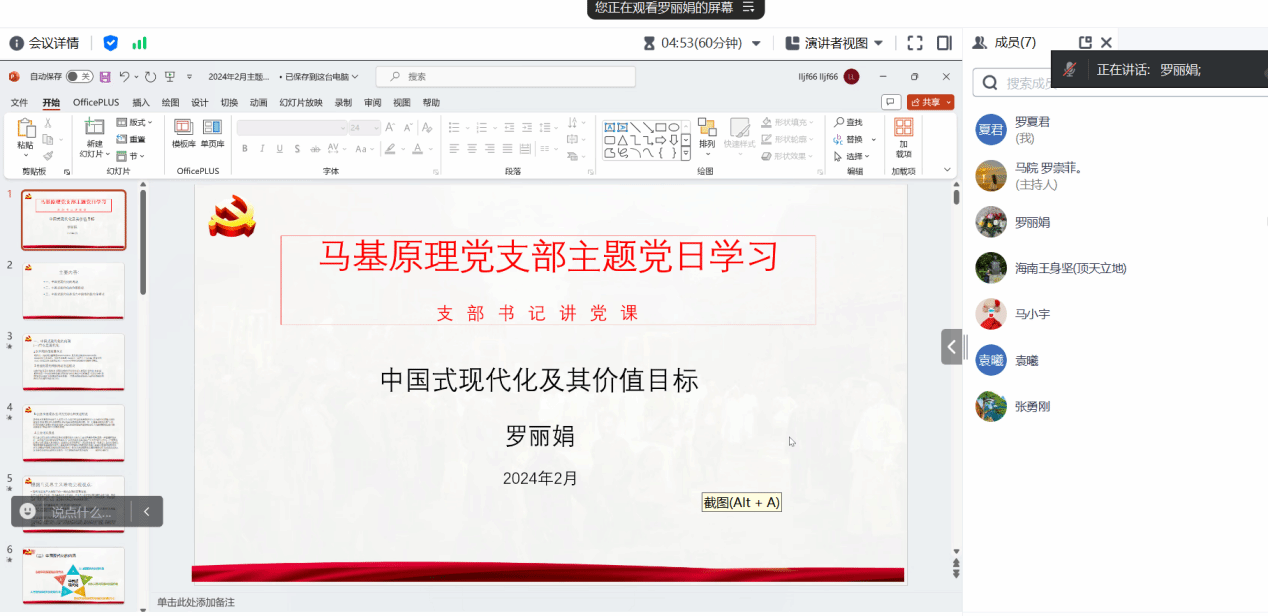This screenshot has height=616, width=1268.
Task: Click the Find (查找) magnifier icon
Action: pos(839,123)
